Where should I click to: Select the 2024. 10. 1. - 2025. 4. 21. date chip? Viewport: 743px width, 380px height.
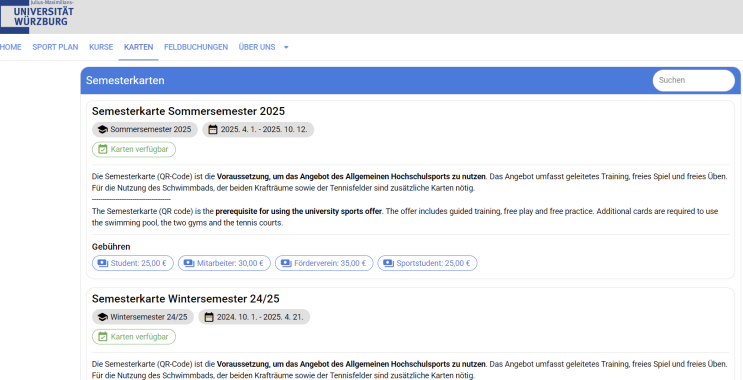point(254,317)
